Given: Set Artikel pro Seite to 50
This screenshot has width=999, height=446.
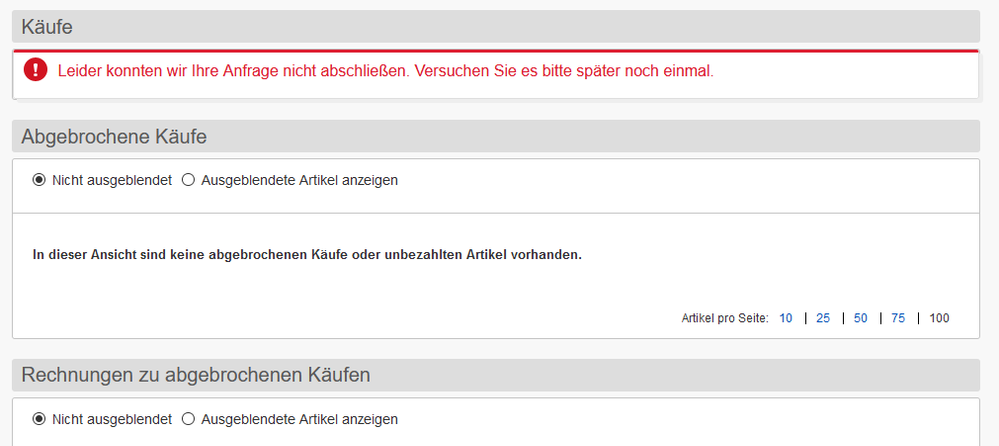Looking at the screenshot, I should (860, 318).
